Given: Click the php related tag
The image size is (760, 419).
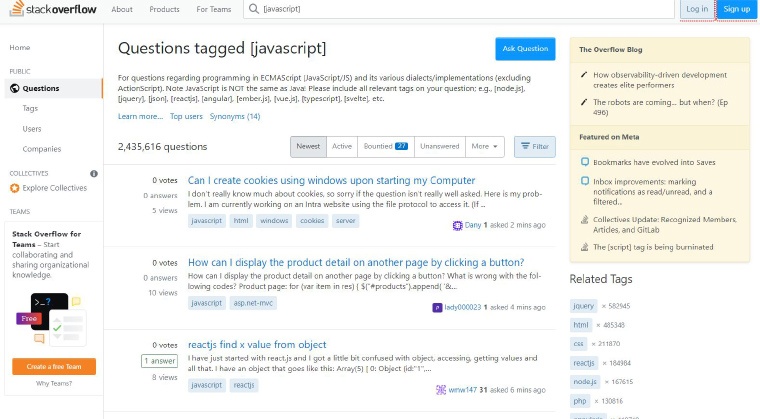Looking at the screenshot, I should click(x=580, y=401).
